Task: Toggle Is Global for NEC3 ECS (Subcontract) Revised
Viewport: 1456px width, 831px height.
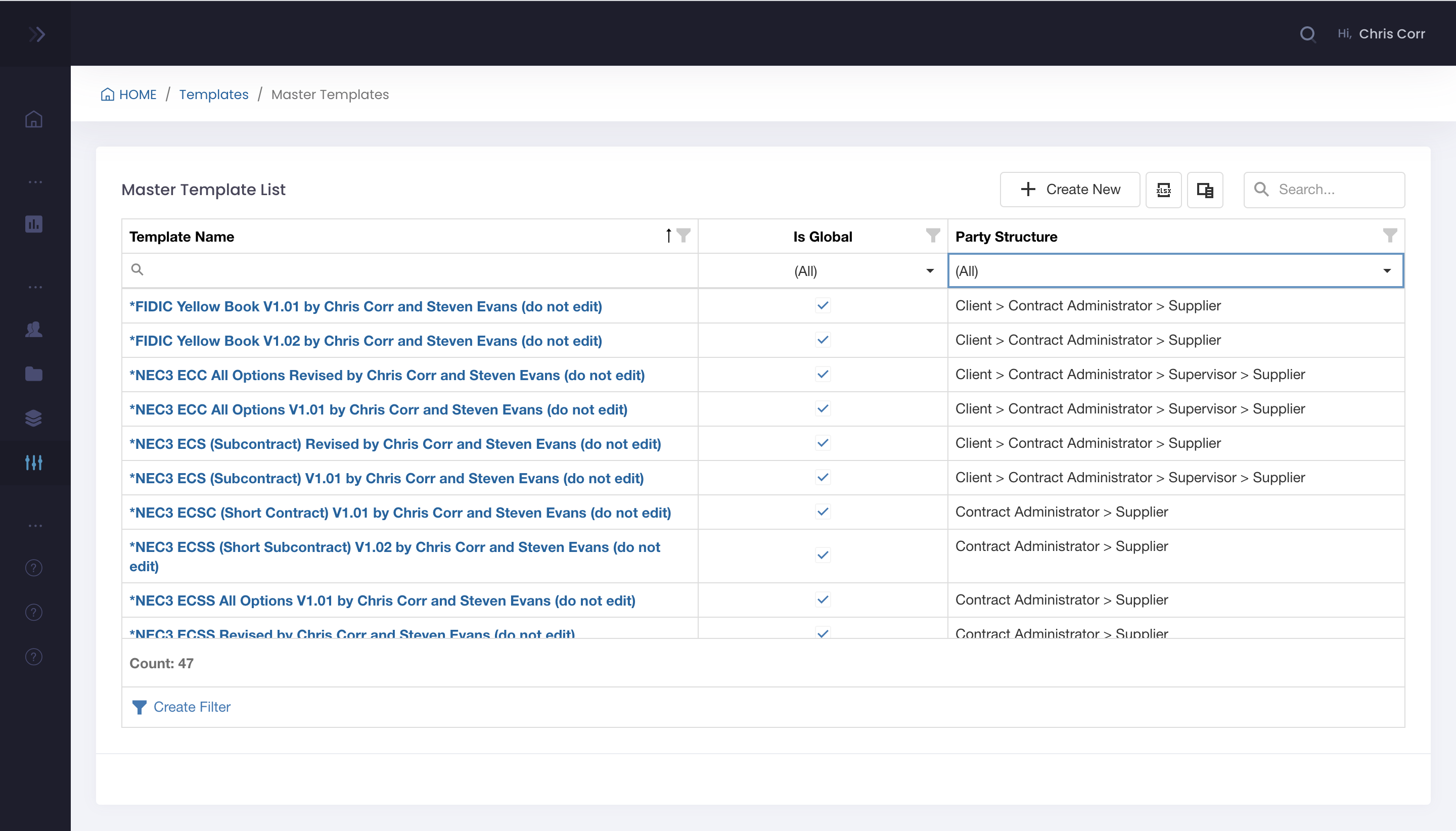Action: tap(823, 442)
